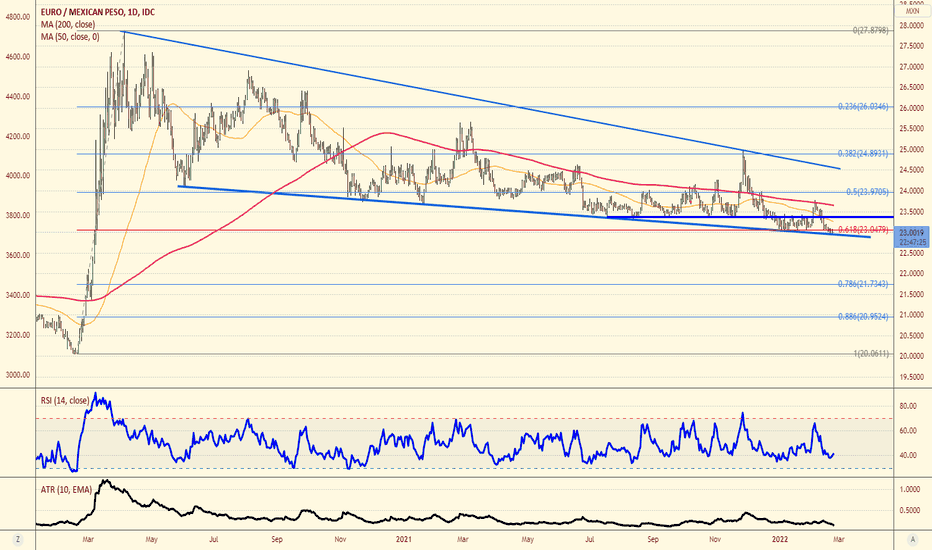Click the MA (50, close, 0) legend
The width and height of the screenshot is (932, 550).
[x=70, y=37]
